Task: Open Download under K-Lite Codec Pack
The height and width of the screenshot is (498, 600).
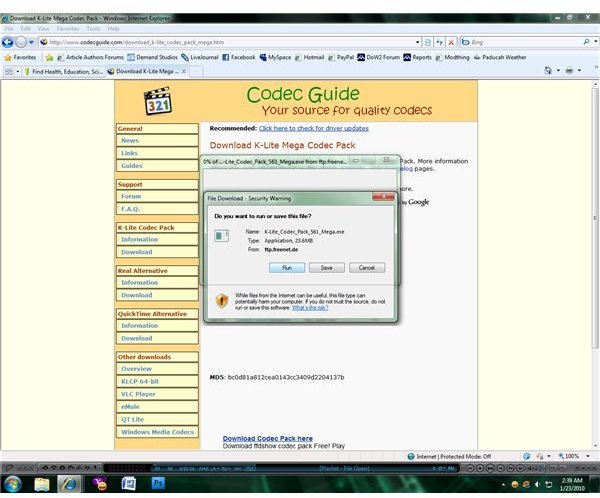Action: coord(157,252)
